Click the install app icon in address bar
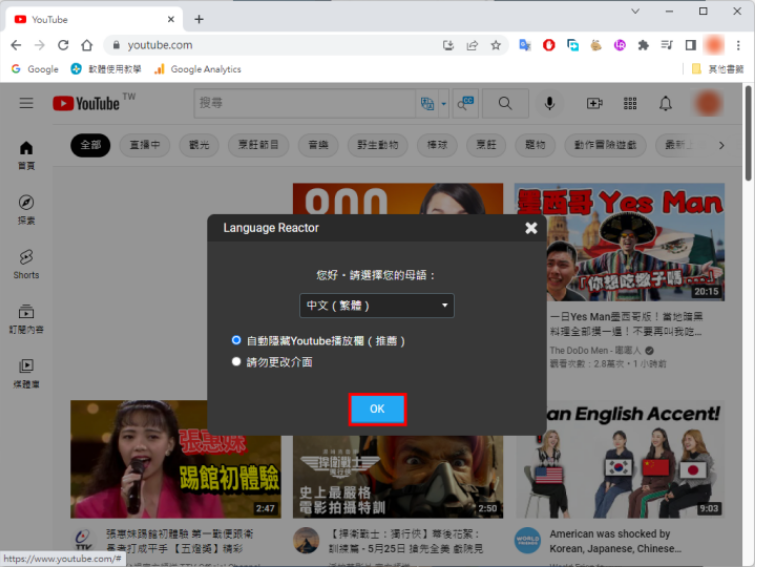This screenshot has height=567, width=757. click(449, 45)
